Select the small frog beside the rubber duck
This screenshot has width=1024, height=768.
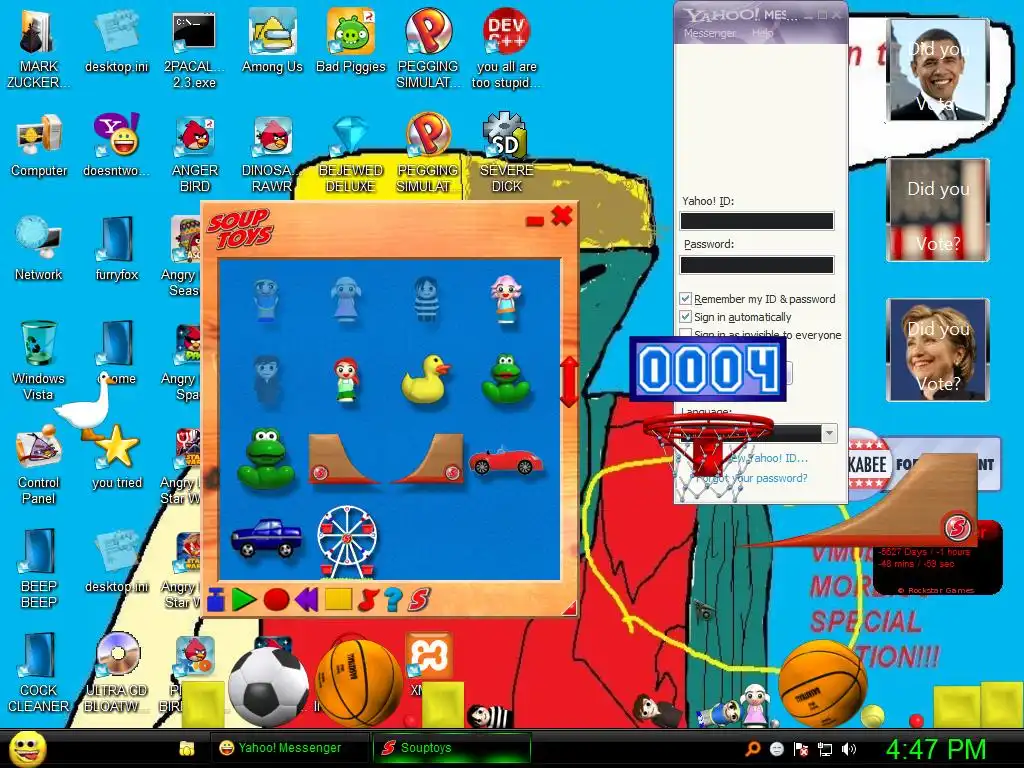click(505, 378)
